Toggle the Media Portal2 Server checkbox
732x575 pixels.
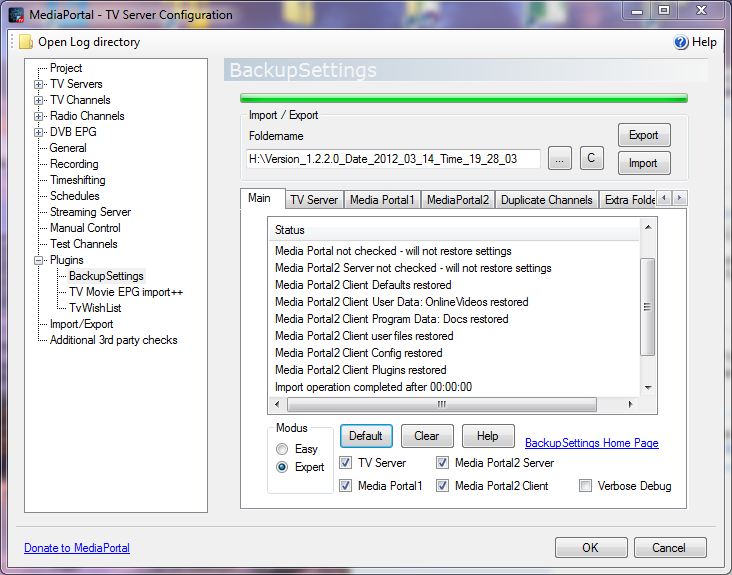pyautogui.click(x=442, y=463)
